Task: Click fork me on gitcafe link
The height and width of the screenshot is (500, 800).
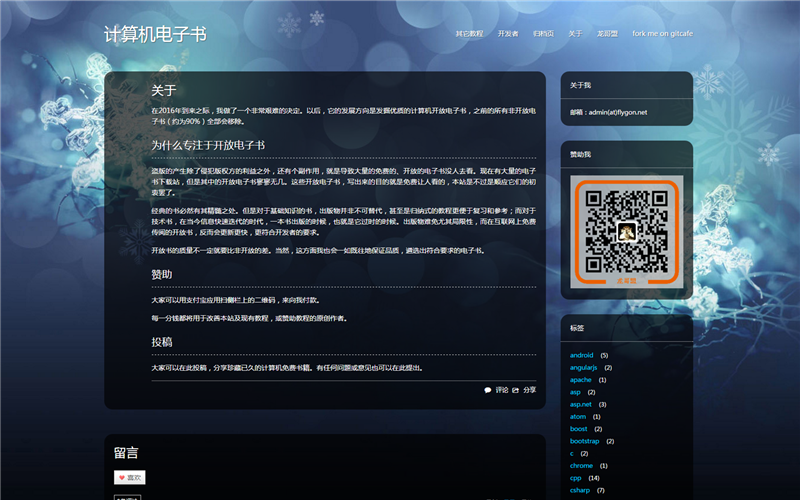Action: click(662, 34)
